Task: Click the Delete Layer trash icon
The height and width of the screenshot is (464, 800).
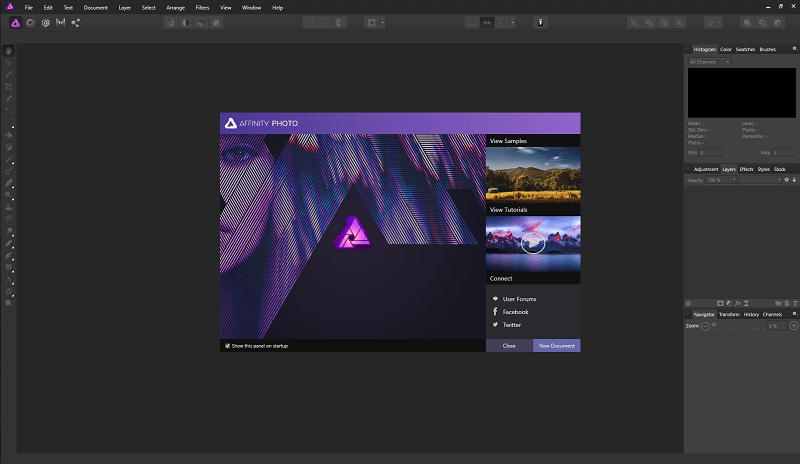Action: pos(795,303)
